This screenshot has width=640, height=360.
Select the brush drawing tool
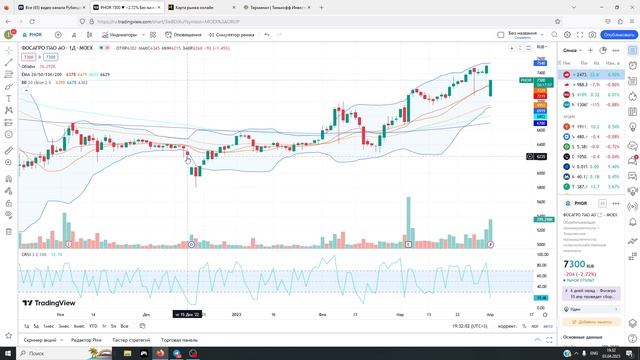click(9, 87)
